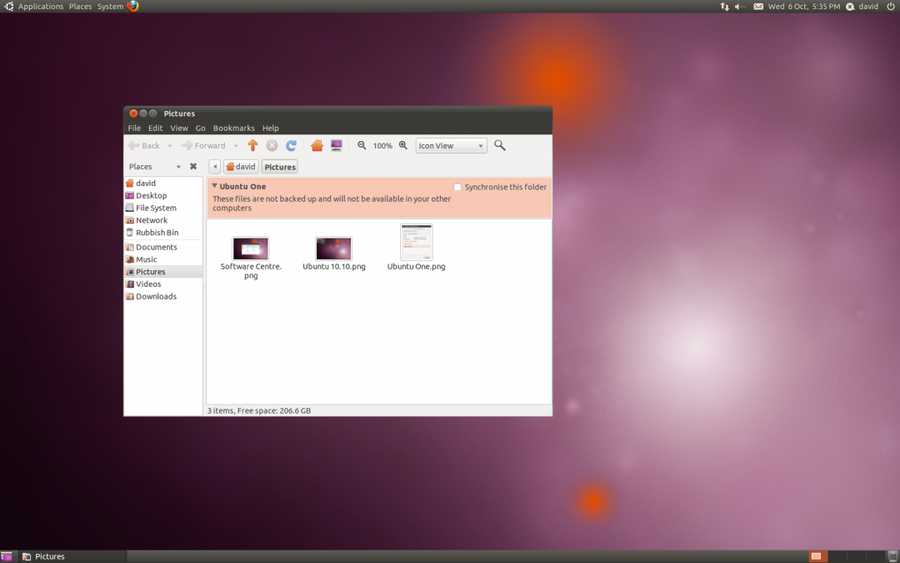The height and width of the screenshot is (563, 900).
Task: Open the david user menu
Action: coord(862,6)
